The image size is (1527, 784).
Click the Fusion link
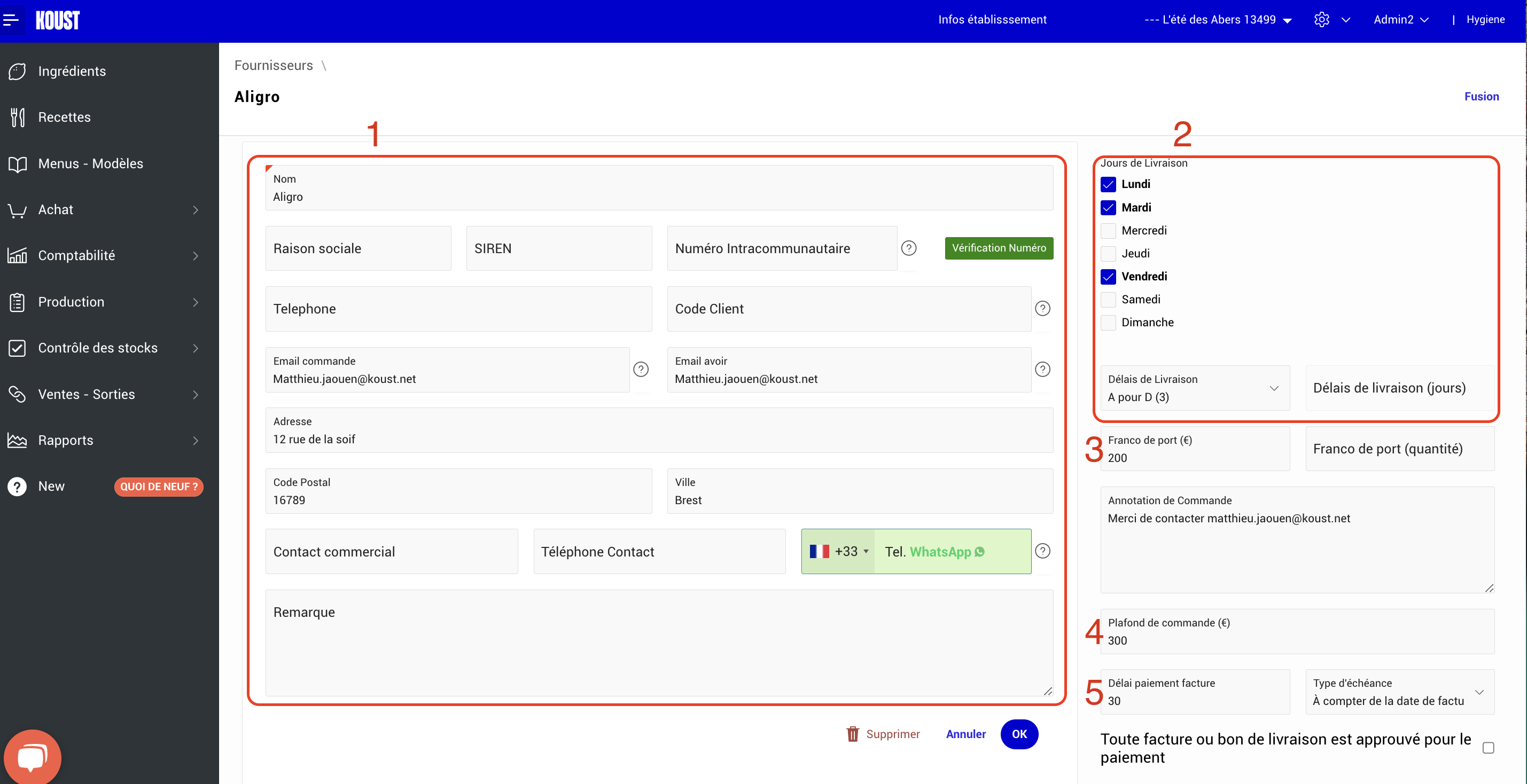[x=1482, y=97]
